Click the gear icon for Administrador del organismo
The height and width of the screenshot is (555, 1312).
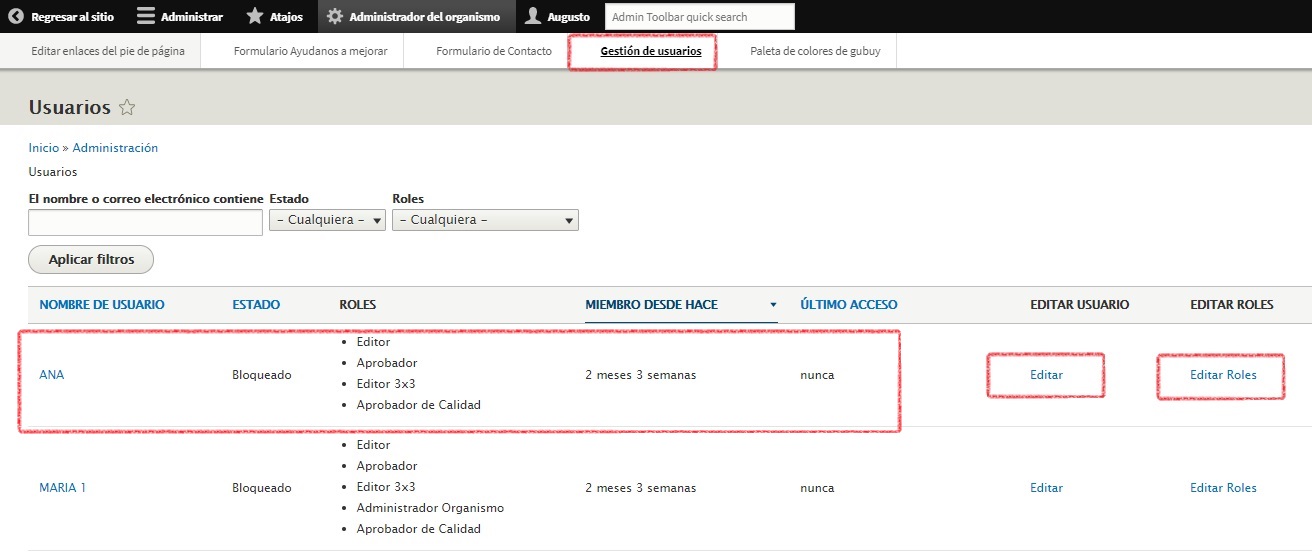coord(335,17)
